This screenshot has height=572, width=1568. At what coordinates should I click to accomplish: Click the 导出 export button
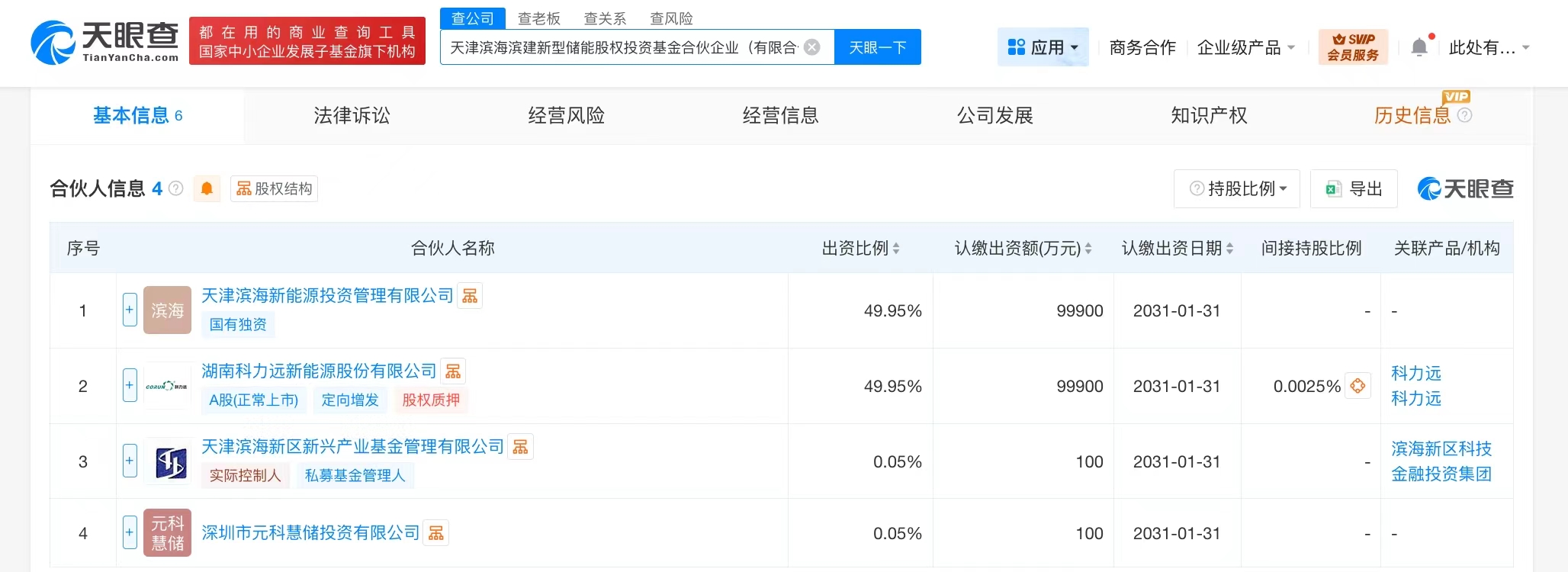point(1354,188)
